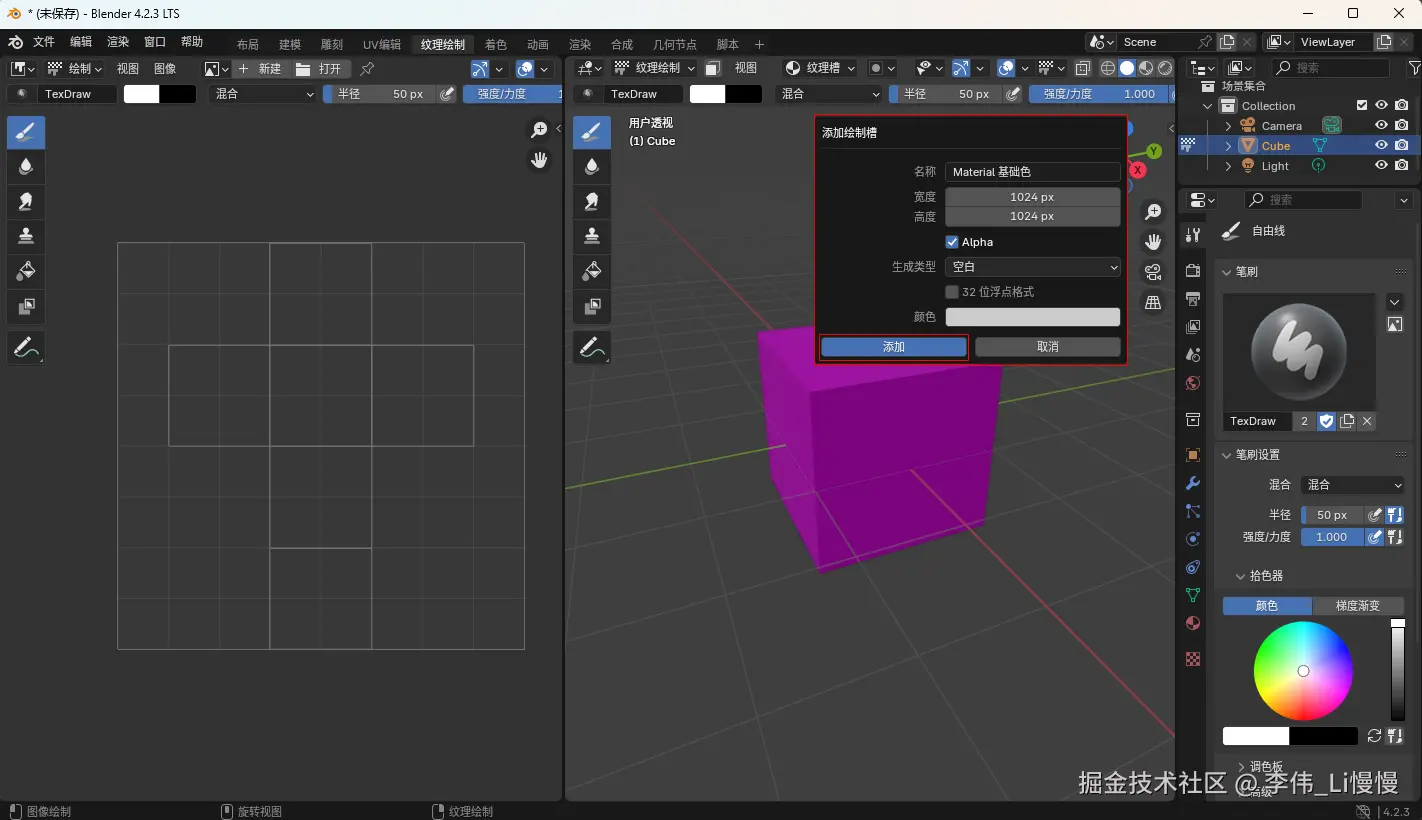Pin the image in the image editor

pos(367,69)
